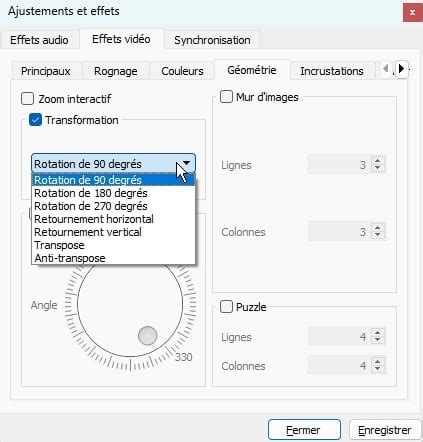Collapse the transformation type combo box

(113, 163)
